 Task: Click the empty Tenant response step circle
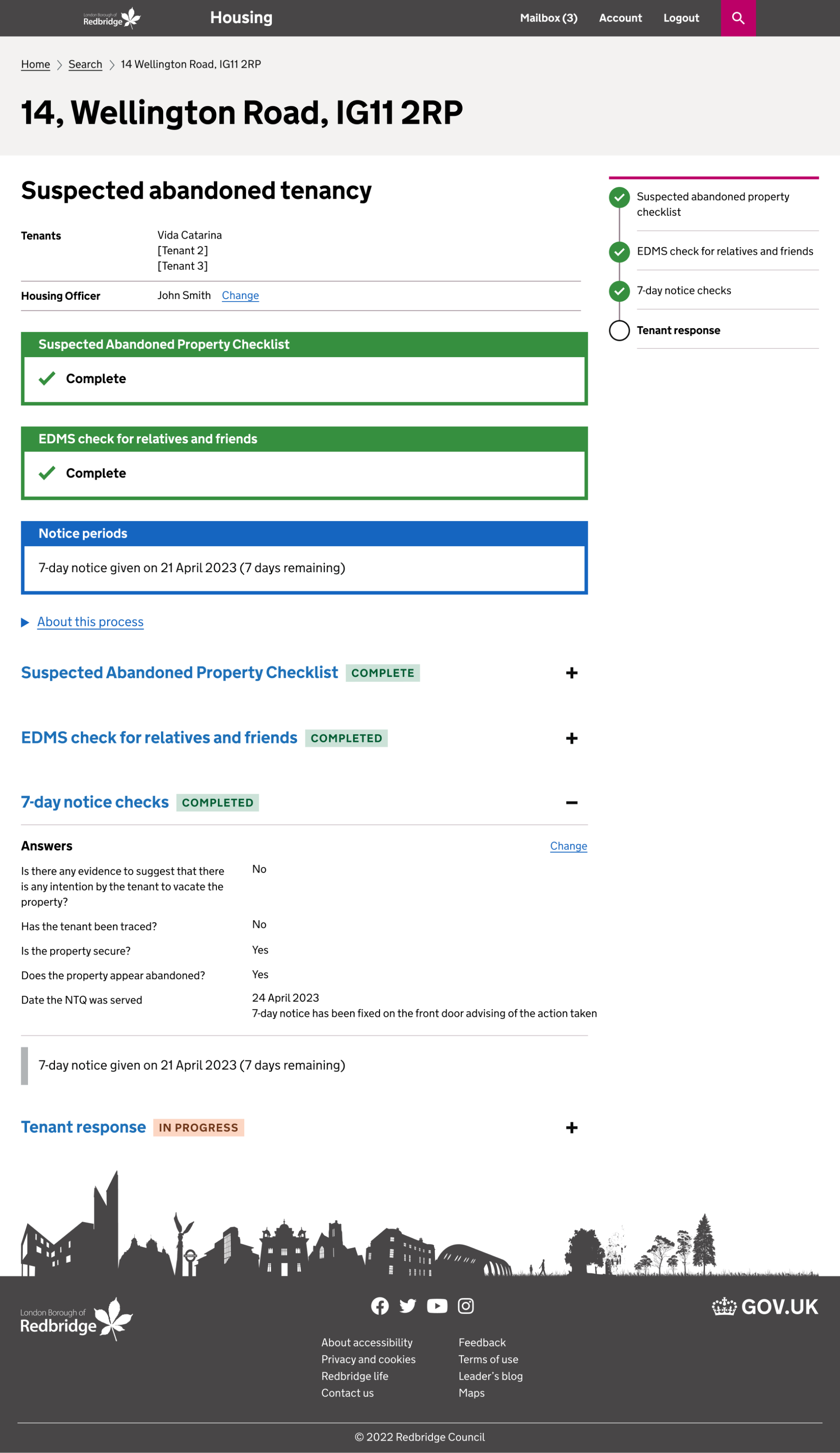point(618,331)
